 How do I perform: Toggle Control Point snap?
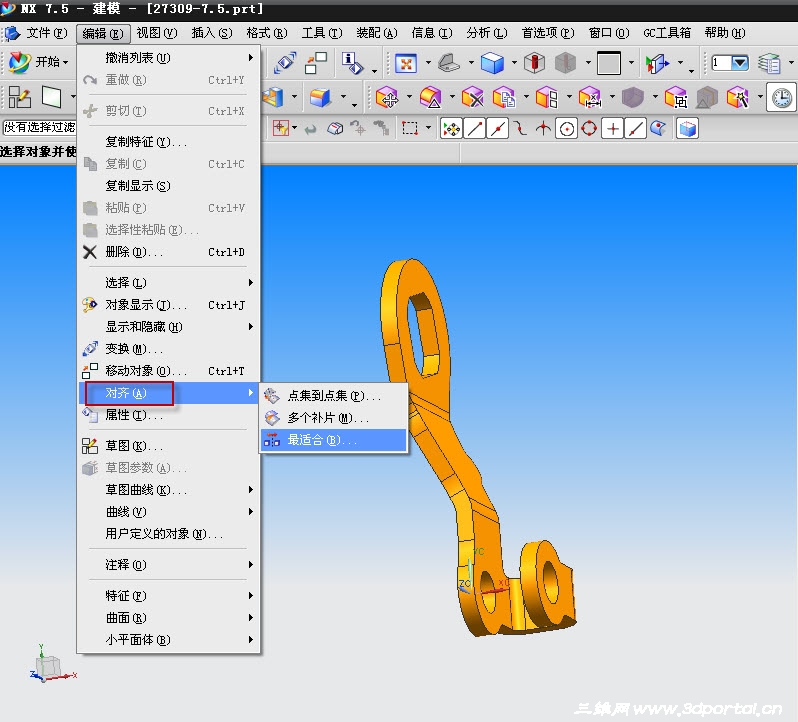[520, 128]
